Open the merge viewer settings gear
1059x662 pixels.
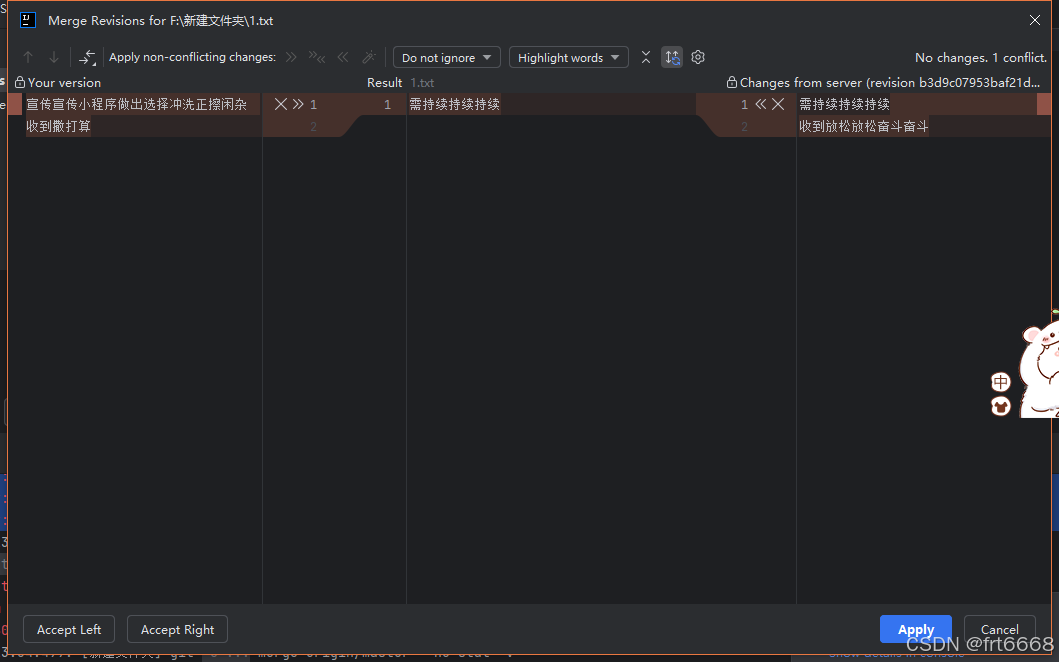(698, 57)
